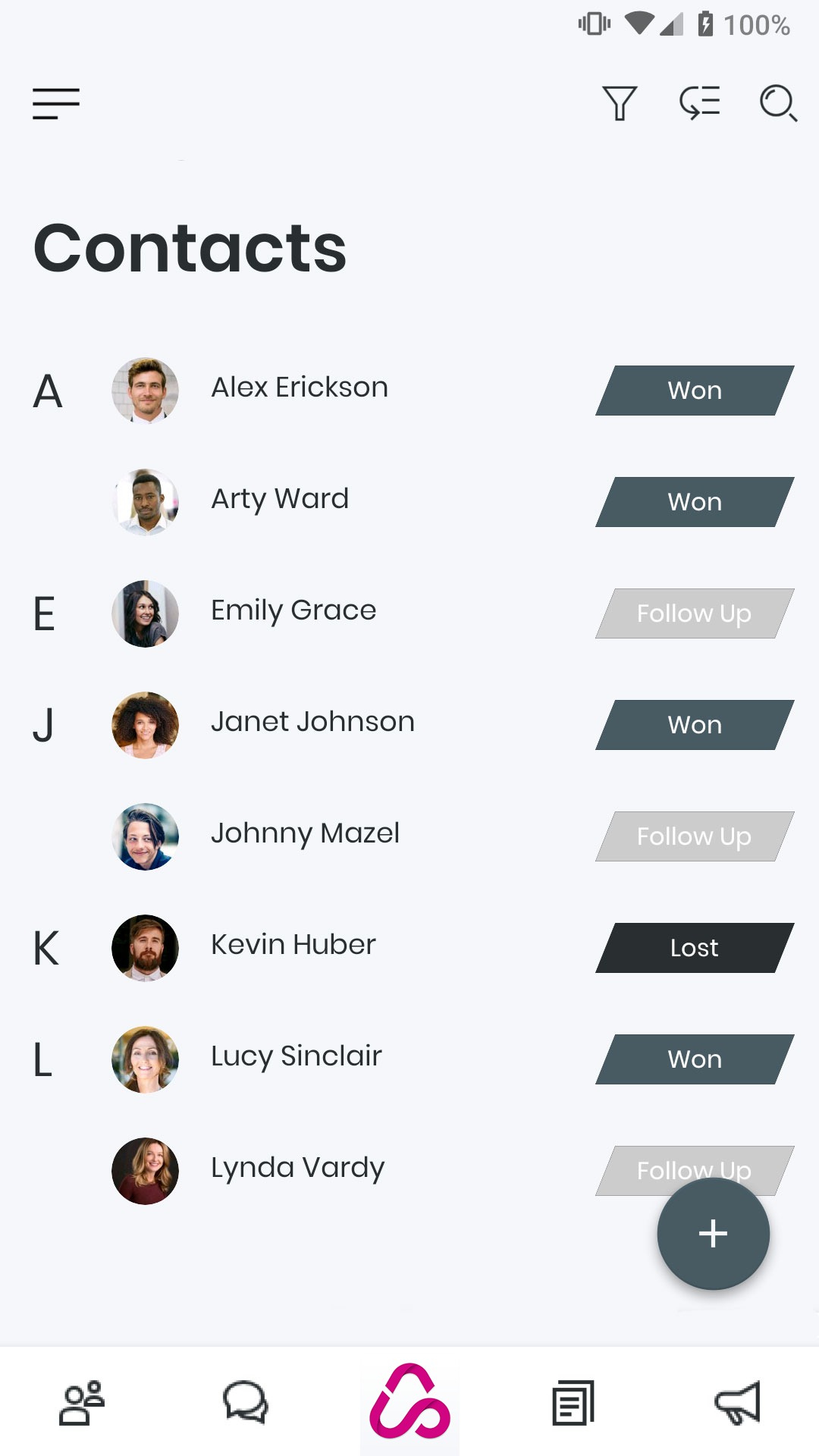This screenshot has height=1456, width=819.
Task: Open Arty Ward's profile photo
Action: 146,502
